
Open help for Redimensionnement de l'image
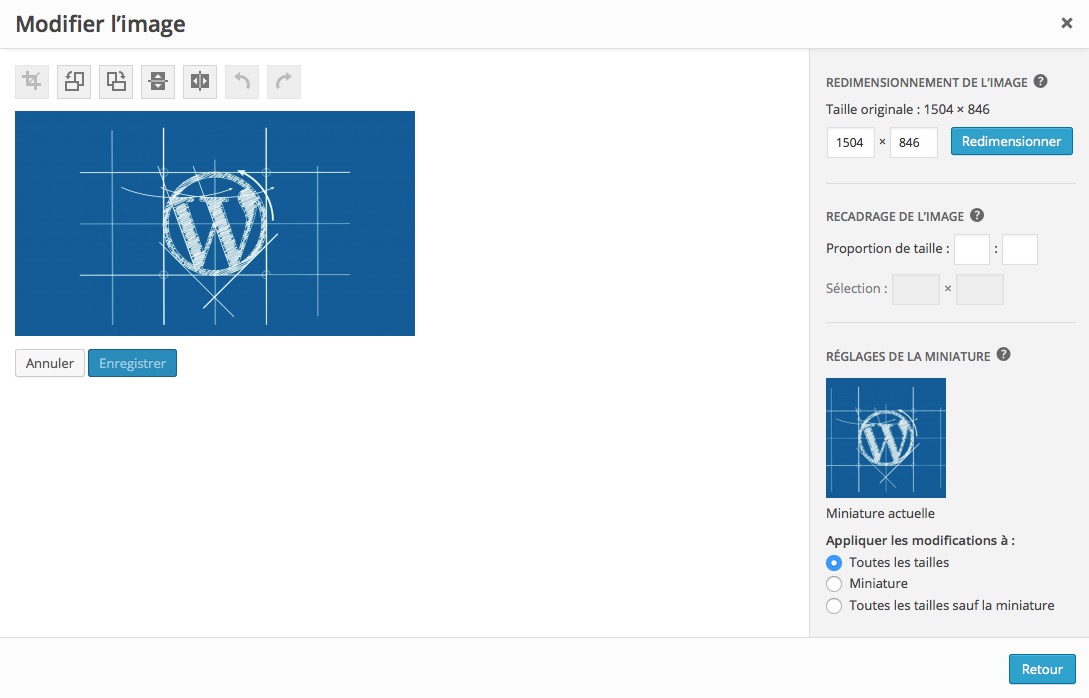point(1040,81)
